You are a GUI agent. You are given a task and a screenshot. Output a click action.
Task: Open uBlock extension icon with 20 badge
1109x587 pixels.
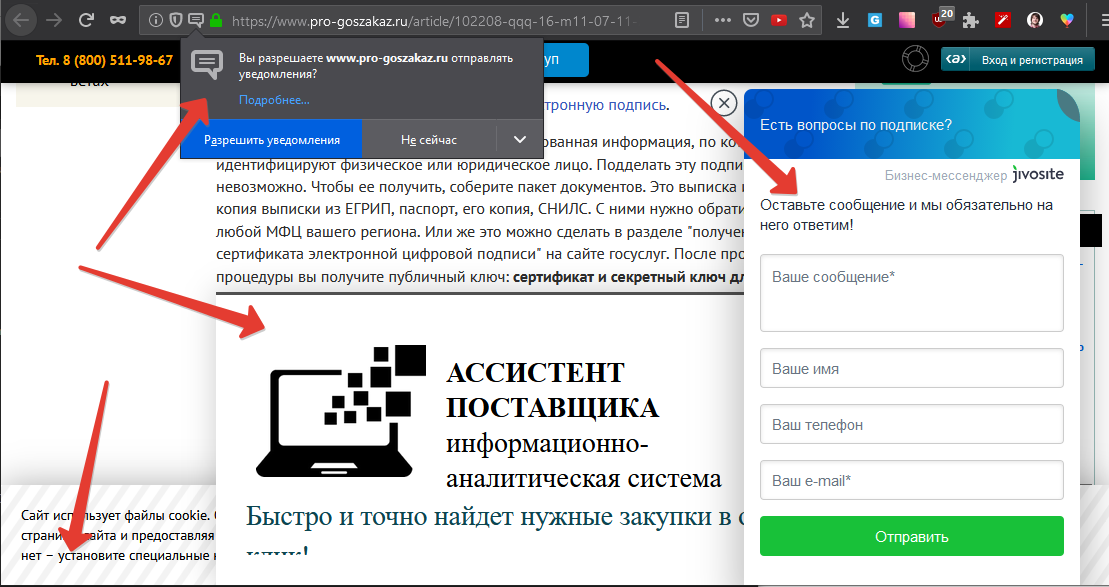pos(940,19)
